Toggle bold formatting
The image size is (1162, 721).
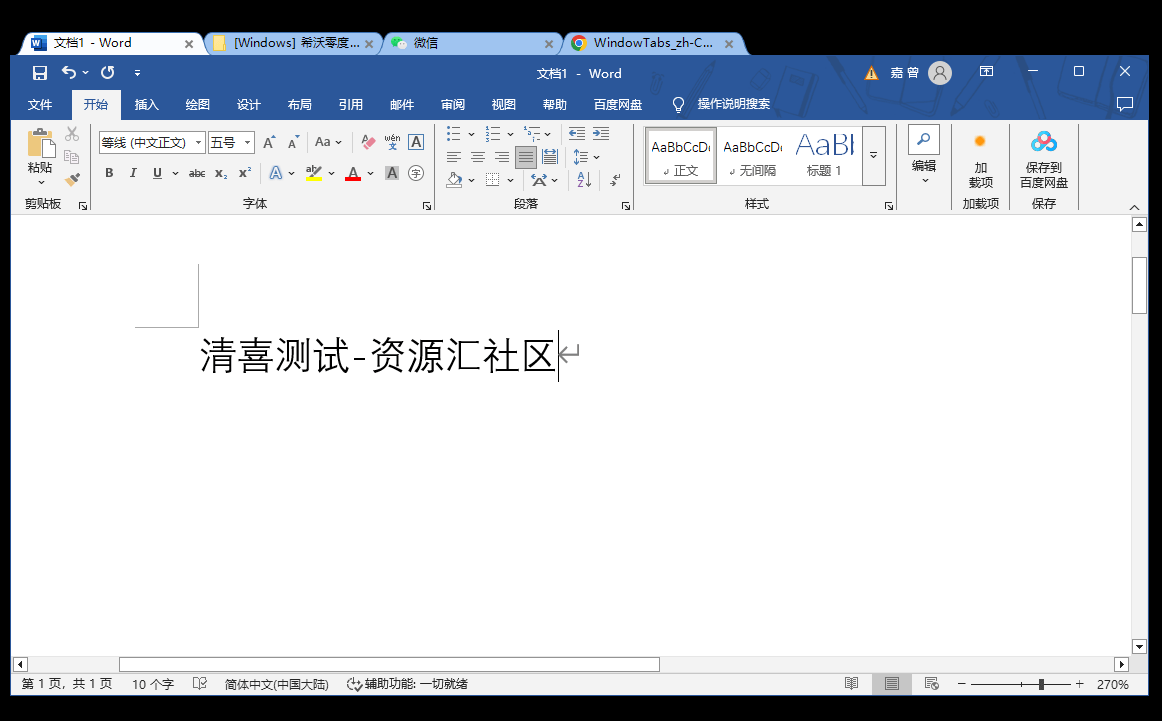[x=109, y=173]
